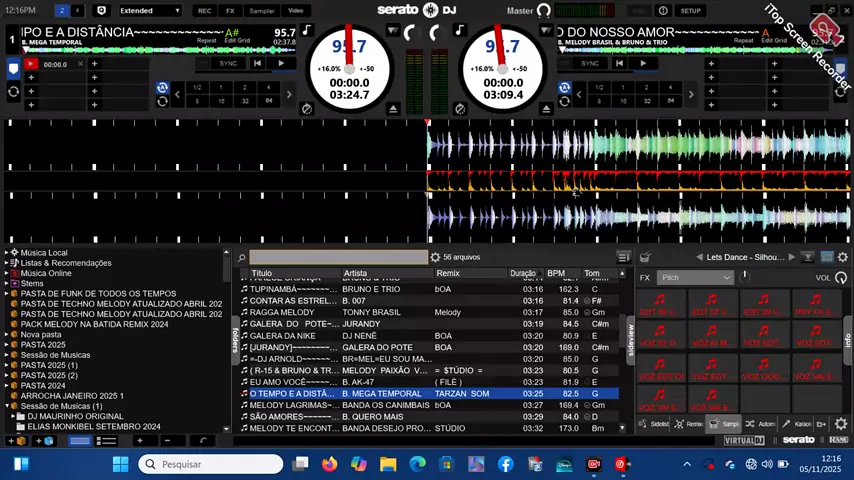This screenshot has width=854, height=480.
Task: Activate the left deck key lock note icon
Action: [x=307, y=30]
